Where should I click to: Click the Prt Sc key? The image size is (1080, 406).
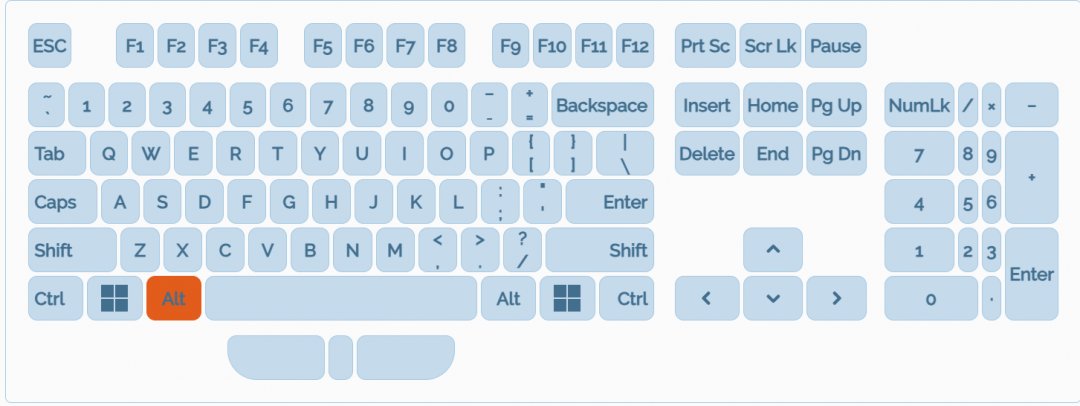(705, 46)
